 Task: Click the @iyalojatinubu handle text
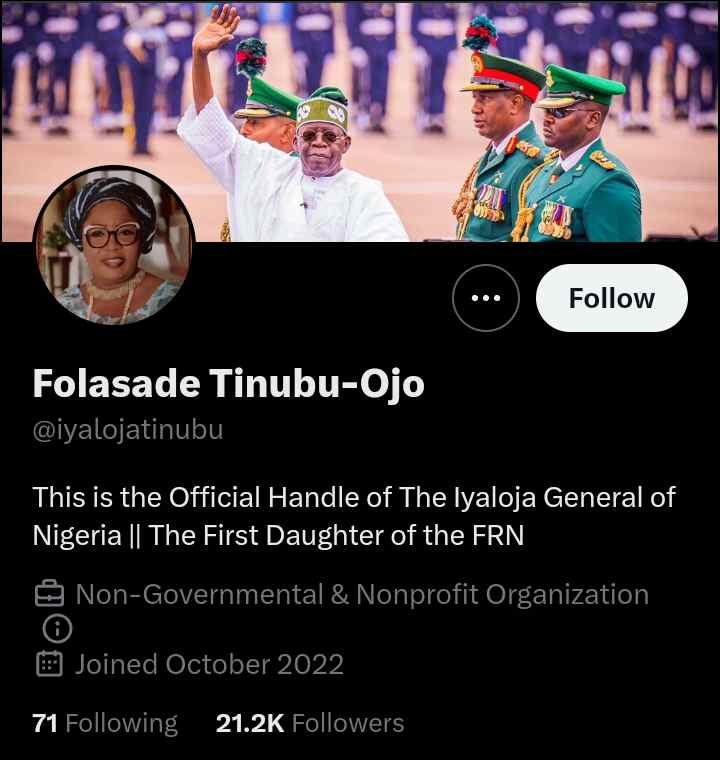click(x=128, y=430)
